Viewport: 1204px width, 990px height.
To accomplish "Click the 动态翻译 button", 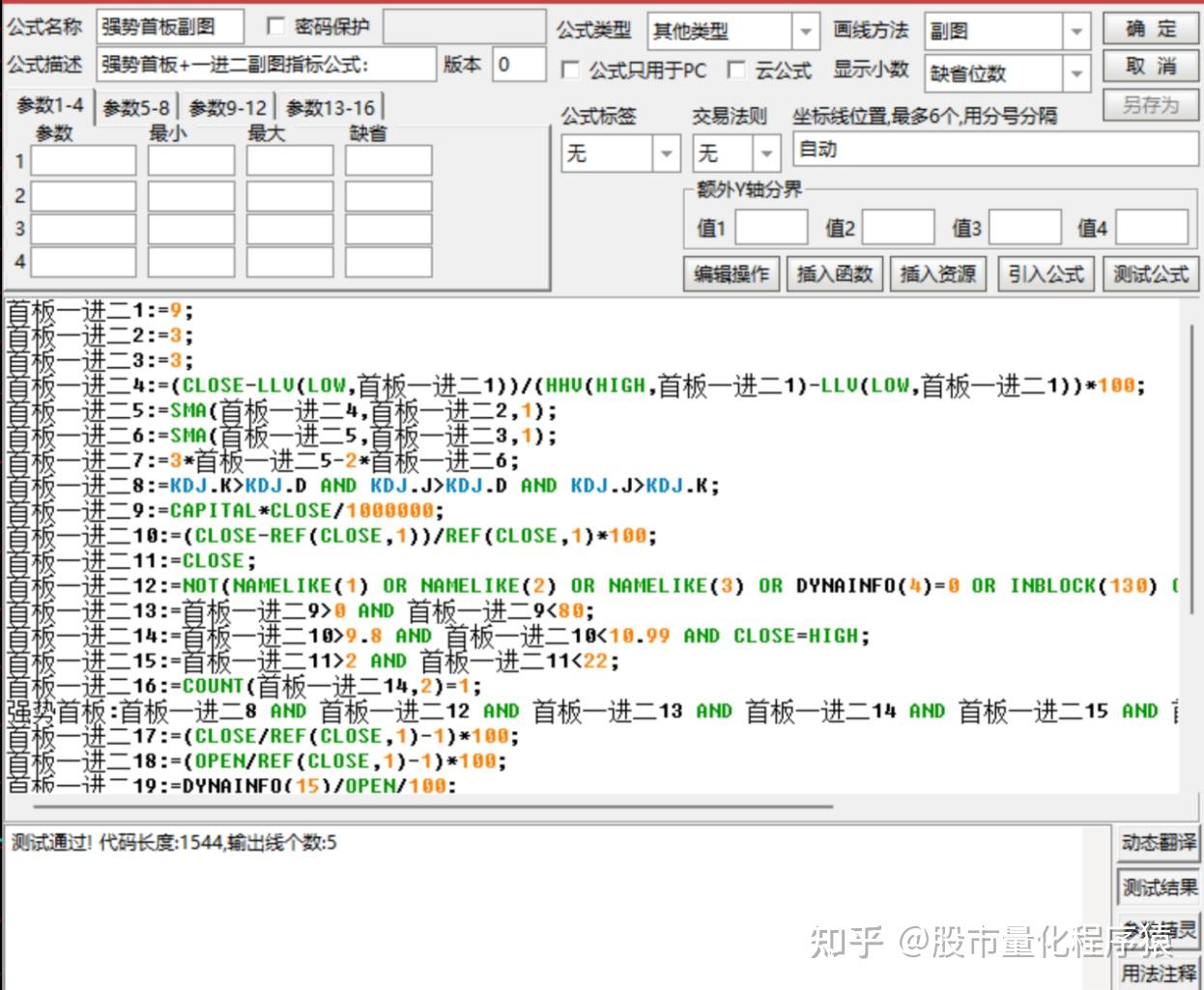I will [x=1158, y=843].
